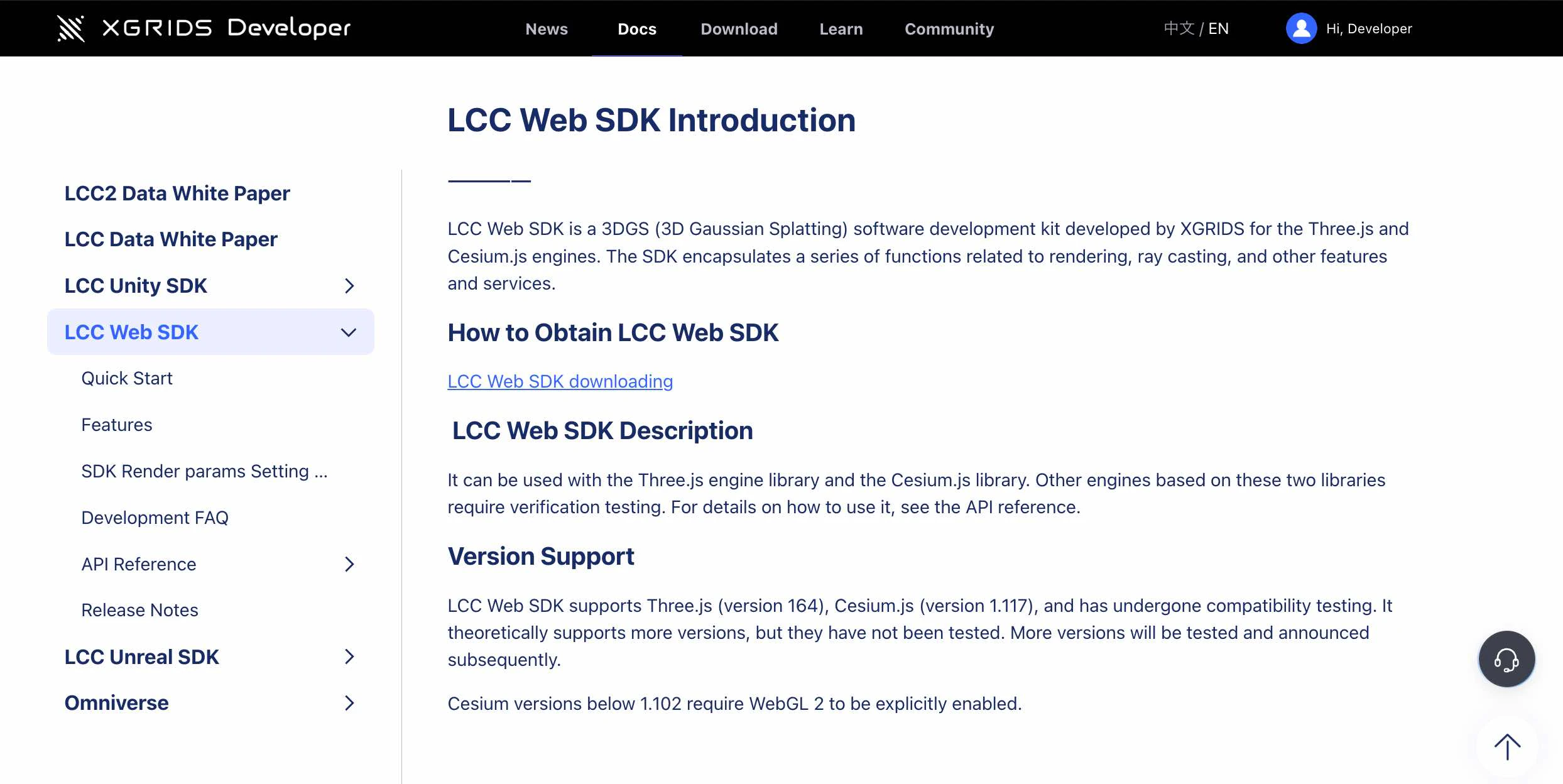This screenshot has width=1563, height=784.
Task: Open LCC Data White Paper
Action: point(171,239)
